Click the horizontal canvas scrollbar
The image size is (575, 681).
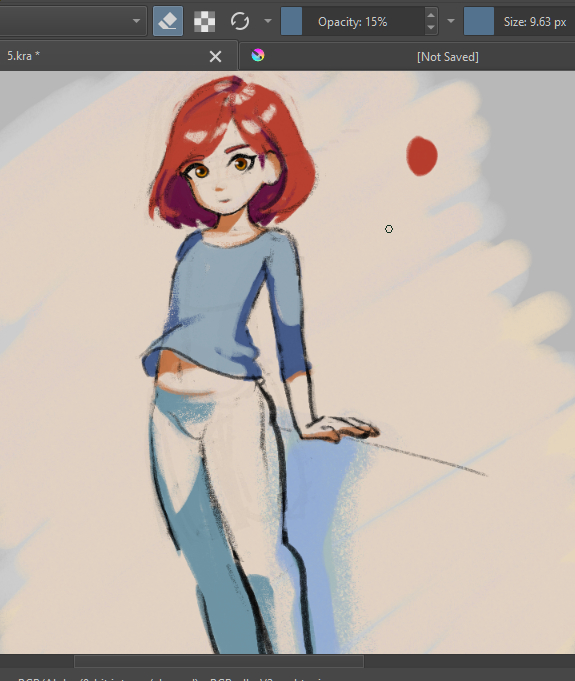pos(219,661)
